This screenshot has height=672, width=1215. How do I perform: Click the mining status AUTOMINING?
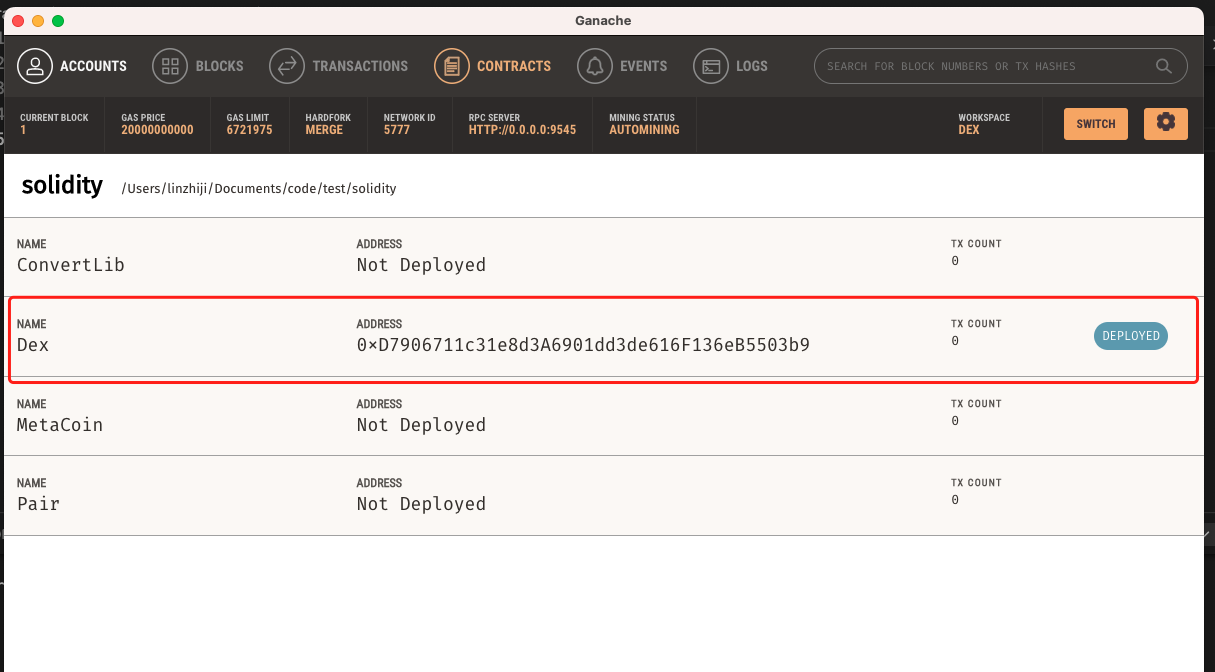pos(644,130)
